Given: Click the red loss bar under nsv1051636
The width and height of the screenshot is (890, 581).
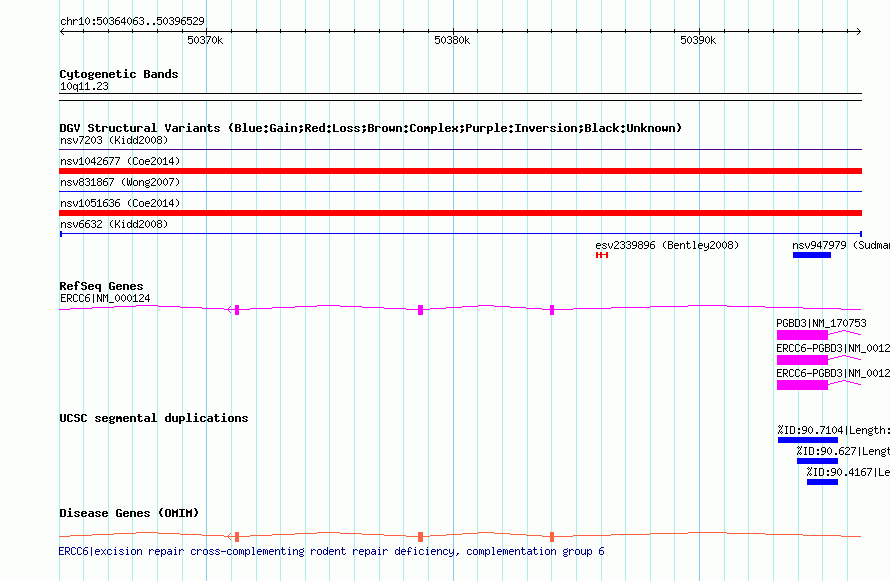Looking at the screenshot, I should pyautogui.click(x=460, y=213).
